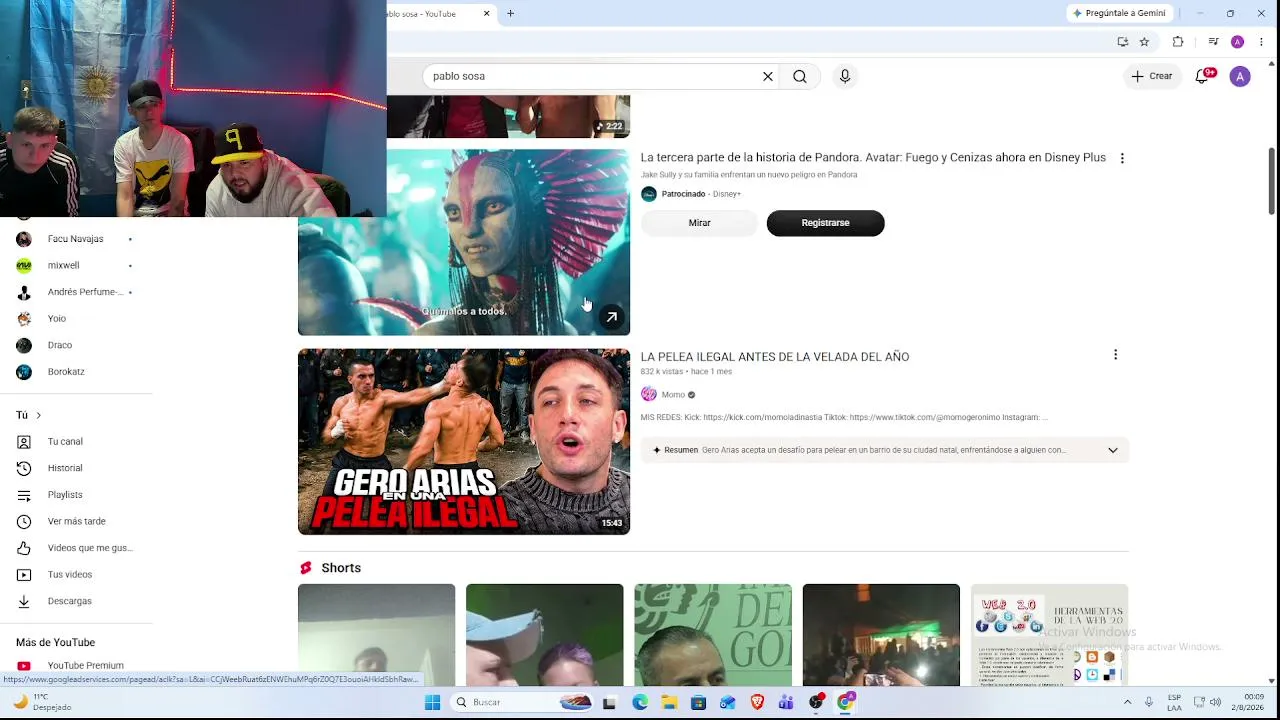
Task: Open Brave browser from the taskbar
Action: tap(757, 702)
